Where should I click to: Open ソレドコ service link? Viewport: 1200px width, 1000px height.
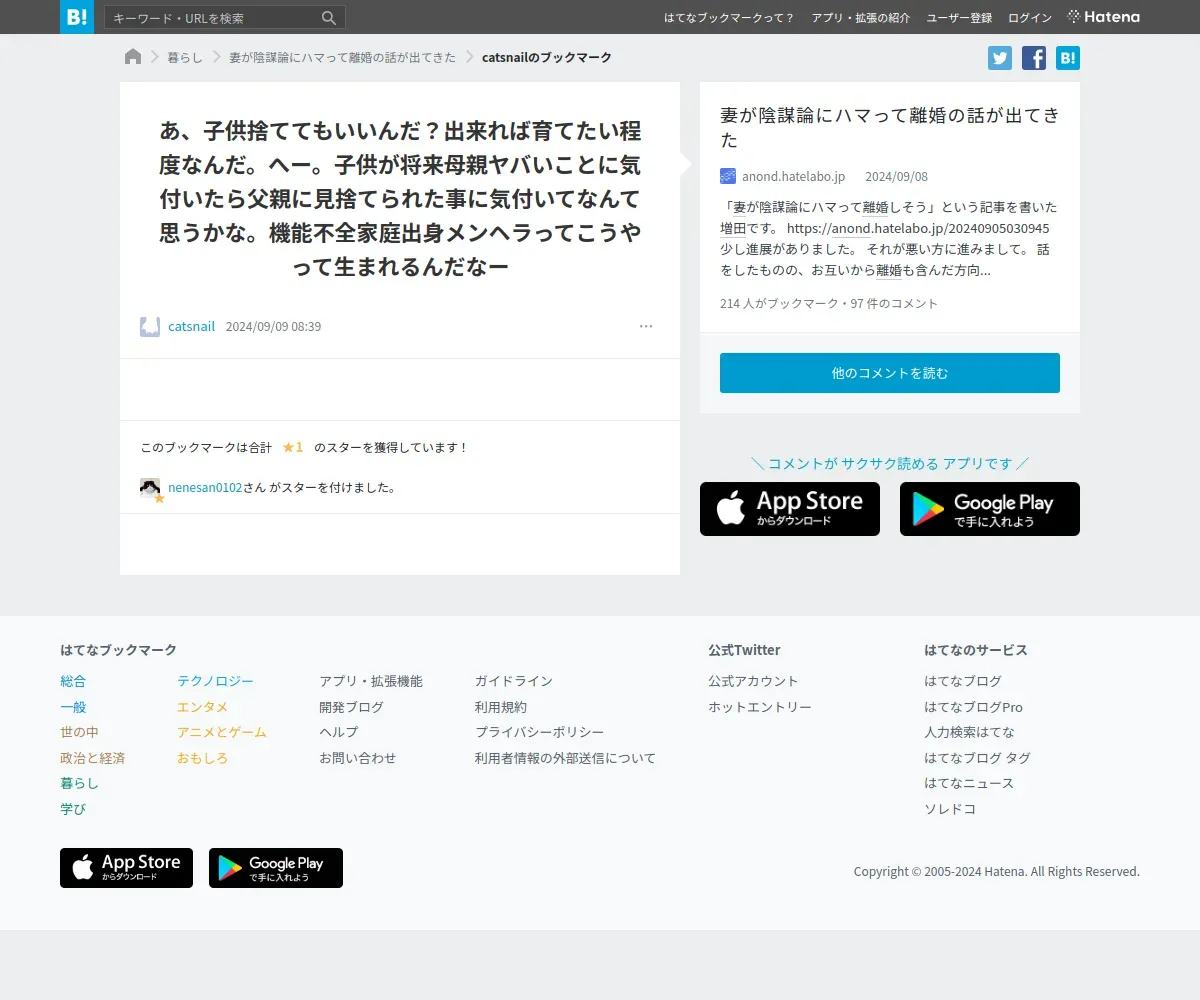point(950,809)
